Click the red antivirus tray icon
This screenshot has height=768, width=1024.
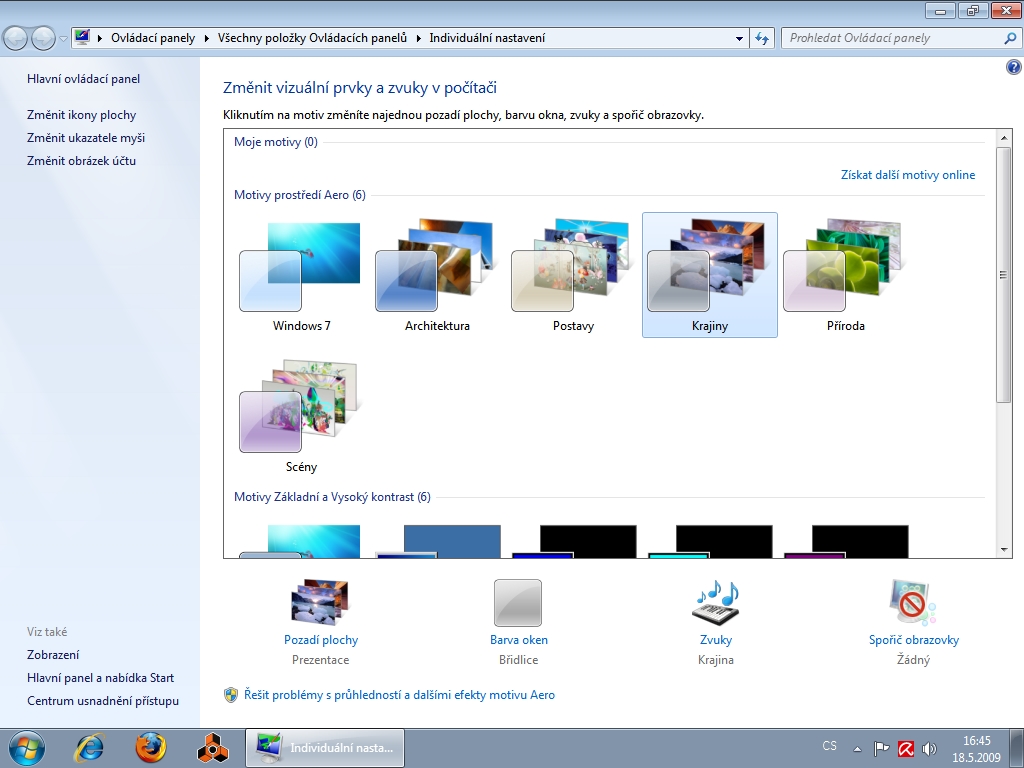pyautogui.click(x=906, y=748)
